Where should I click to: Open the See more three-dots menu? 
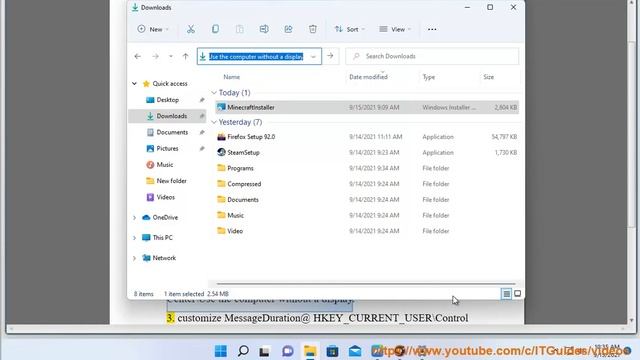tap(432, 29)
